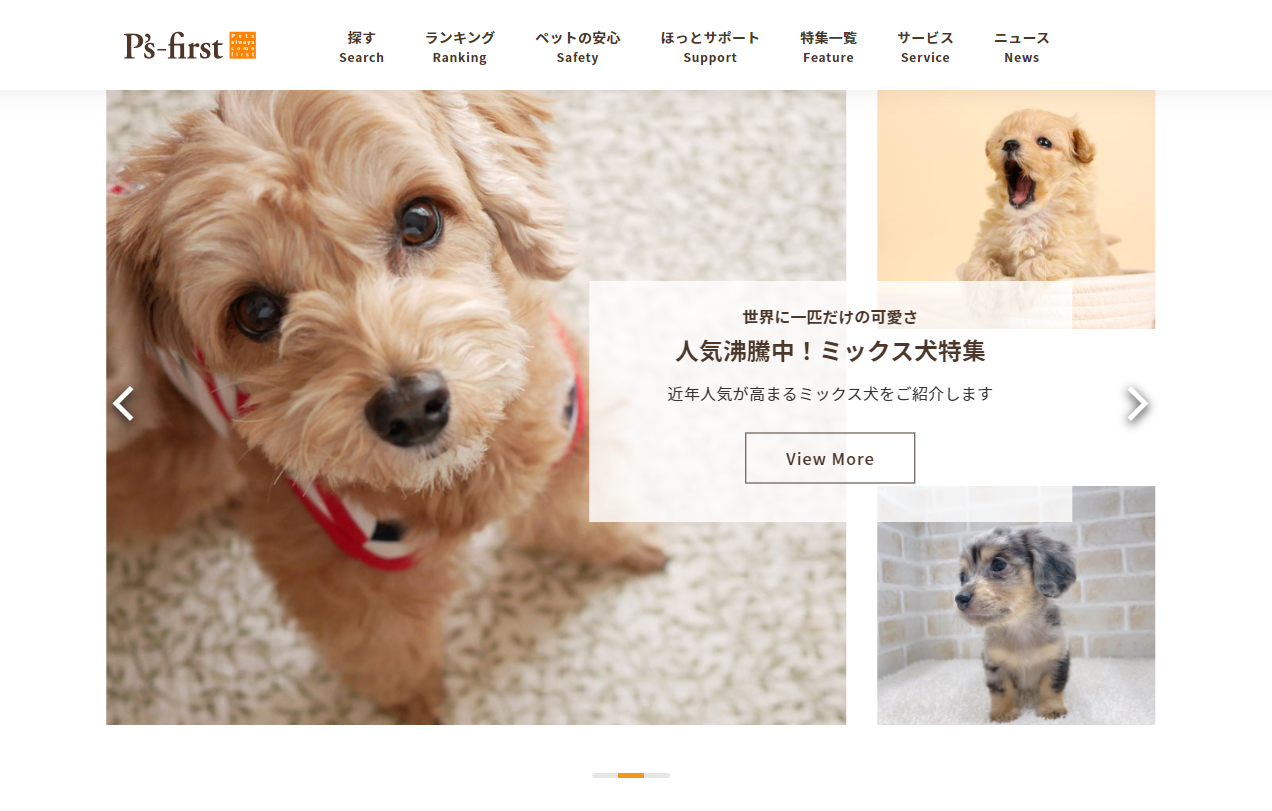Open the サービス Service menu
1272x811 pixels.
pos(925,47)
